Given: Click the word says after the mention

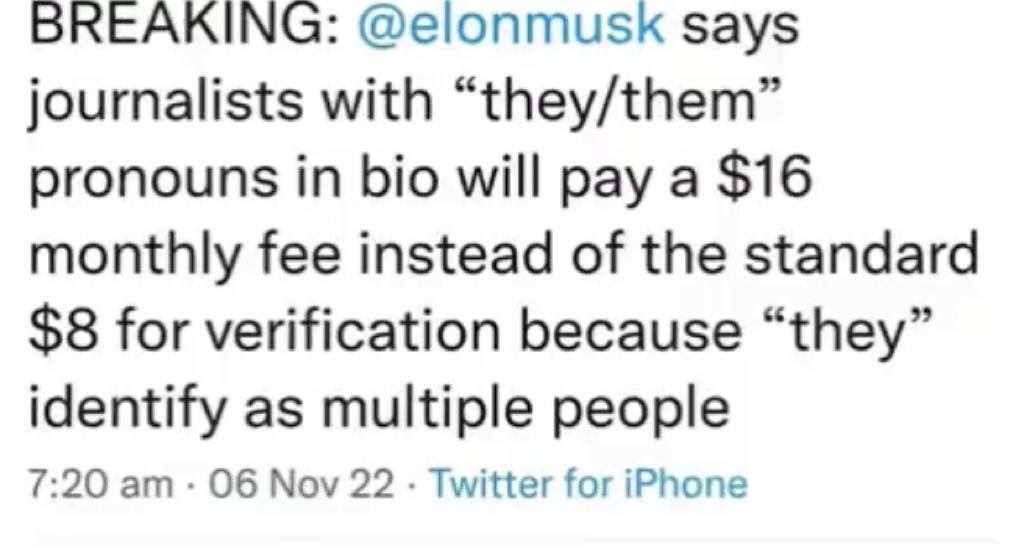Looking at the screenshot, I should (x=740, y=25).
